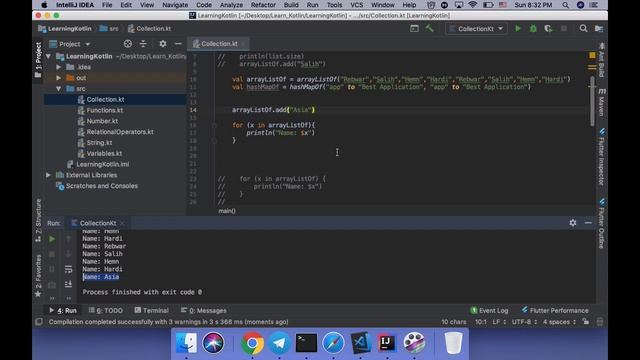Click src breadcrumb in navigation bar
Viewport: 640px width, 360px height.
tap(109, 29)
